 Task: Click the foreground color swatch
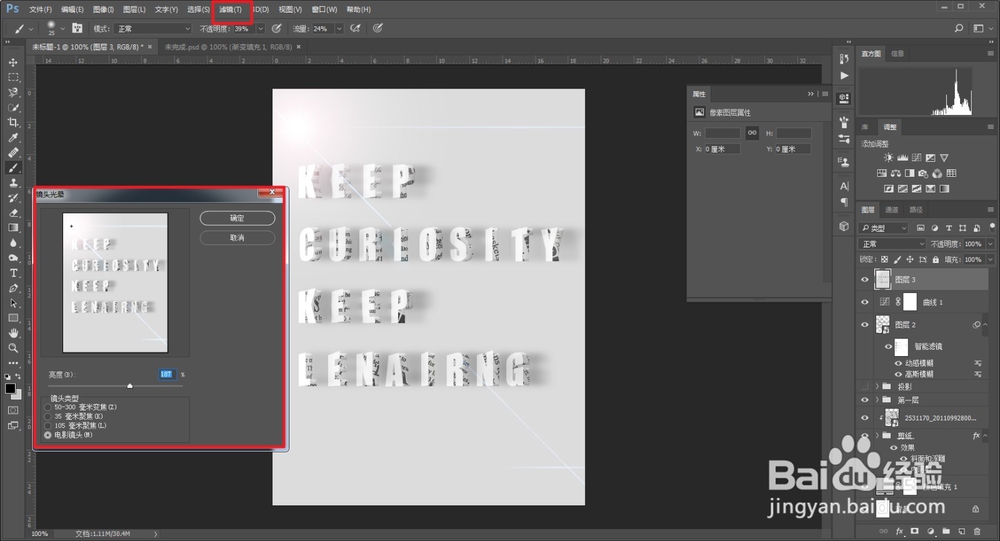10,389
